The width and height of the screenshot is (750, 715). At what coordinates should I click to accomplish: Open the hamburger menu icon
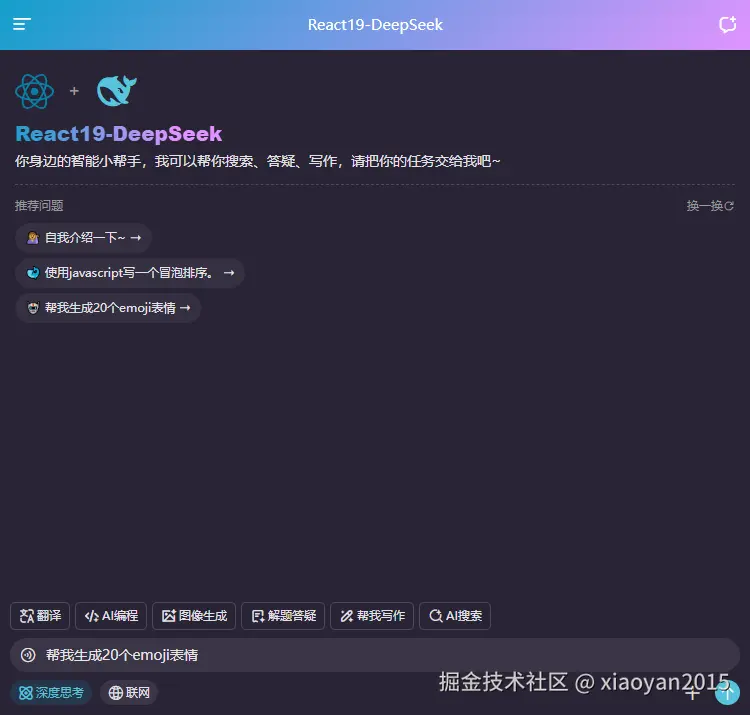pyautogui.click(x=22, y=24)
